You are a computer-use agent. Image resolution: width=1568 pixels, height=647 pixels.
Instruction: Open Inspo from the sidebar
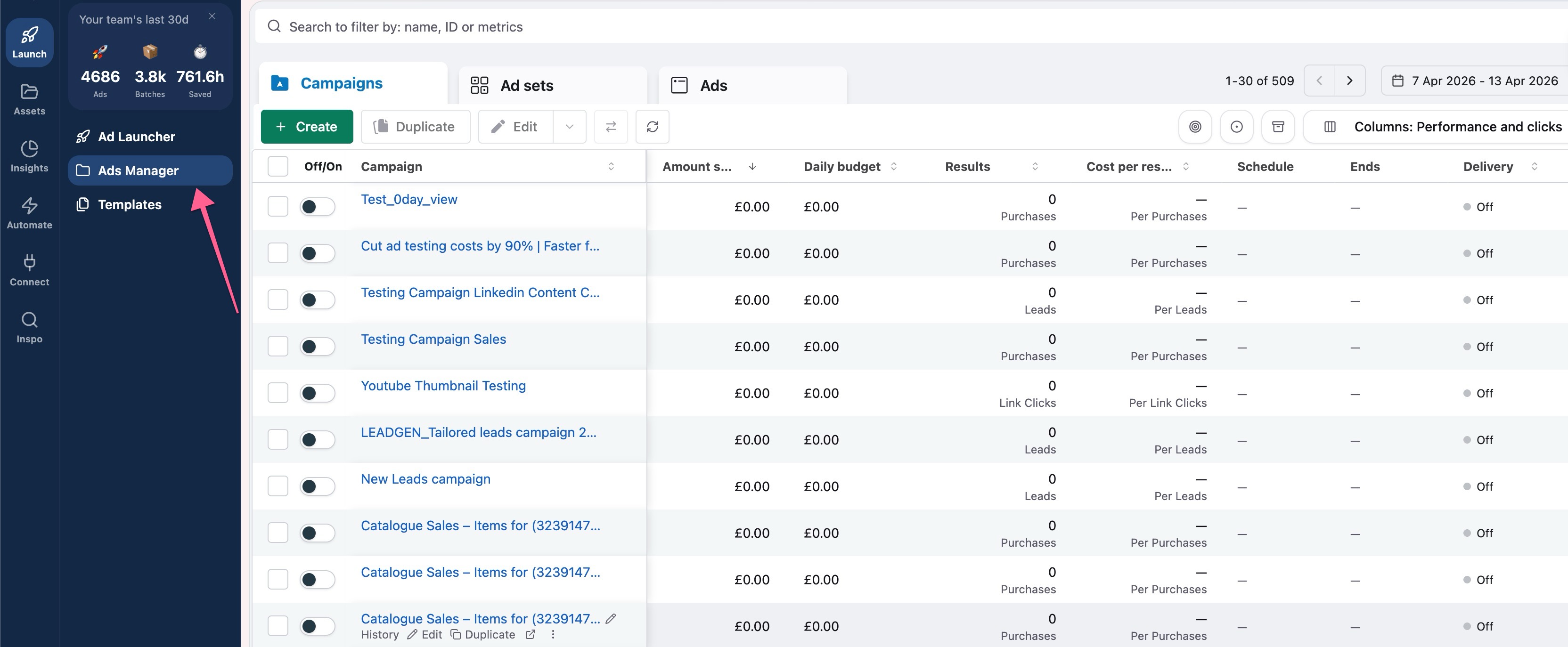(x=29, y=326)
